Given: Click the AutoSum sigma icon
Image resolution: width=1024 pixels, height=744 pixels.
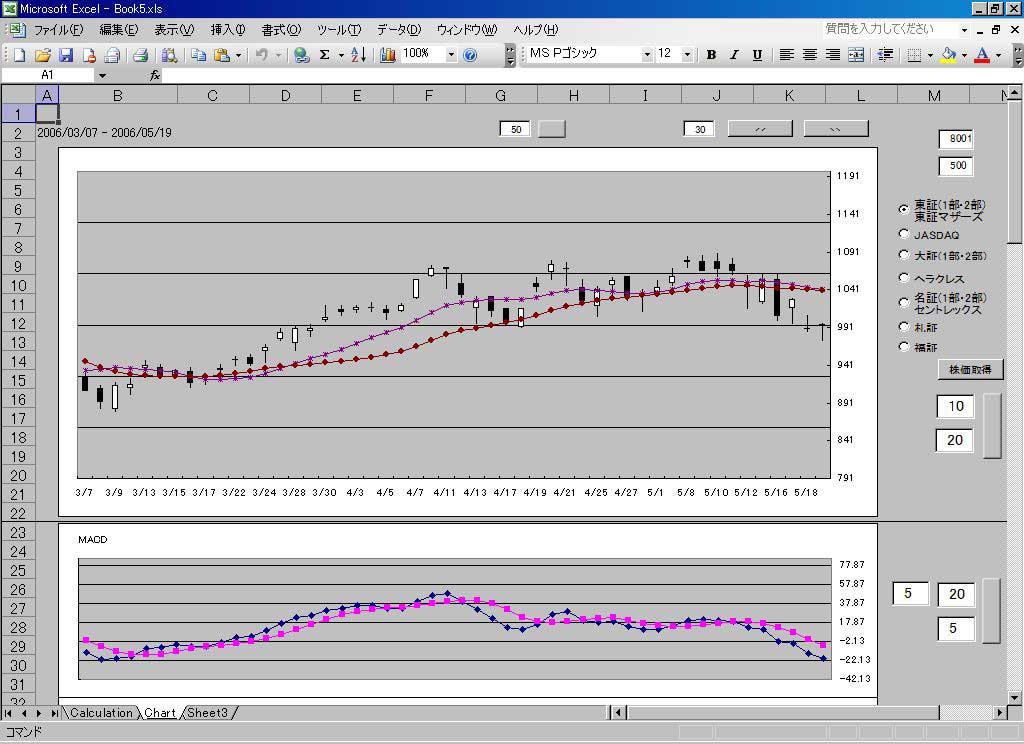Looking at the screenshot, I should point(324,55).
